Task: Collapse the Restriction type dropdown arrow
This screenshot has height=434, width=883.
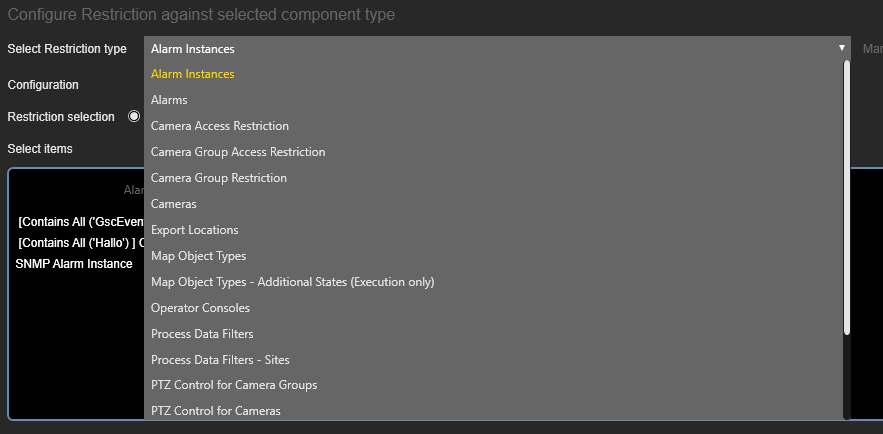Action: coord(841,48)
